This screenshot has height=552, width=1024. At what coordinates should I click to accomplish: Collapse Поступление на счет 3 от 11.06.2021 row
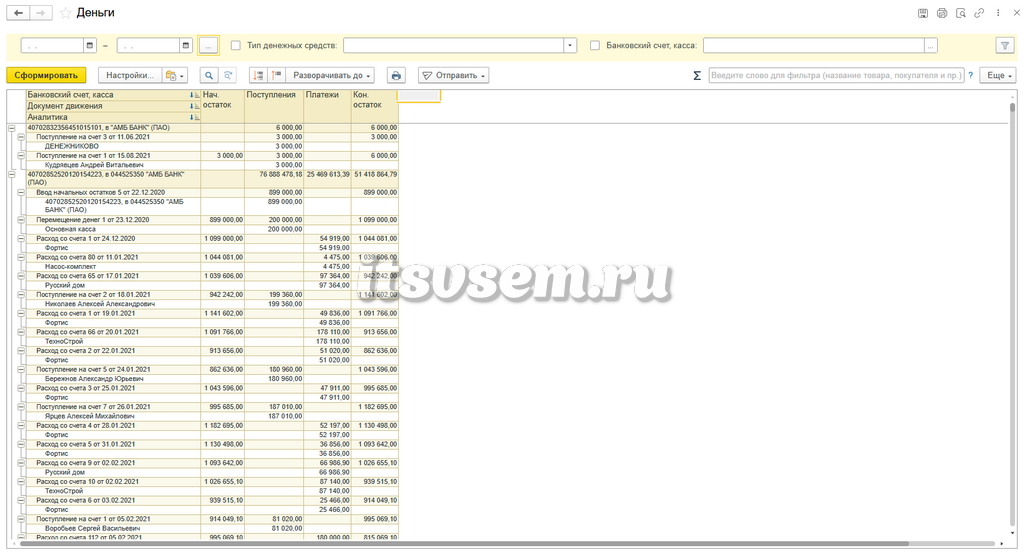[21, 137]
